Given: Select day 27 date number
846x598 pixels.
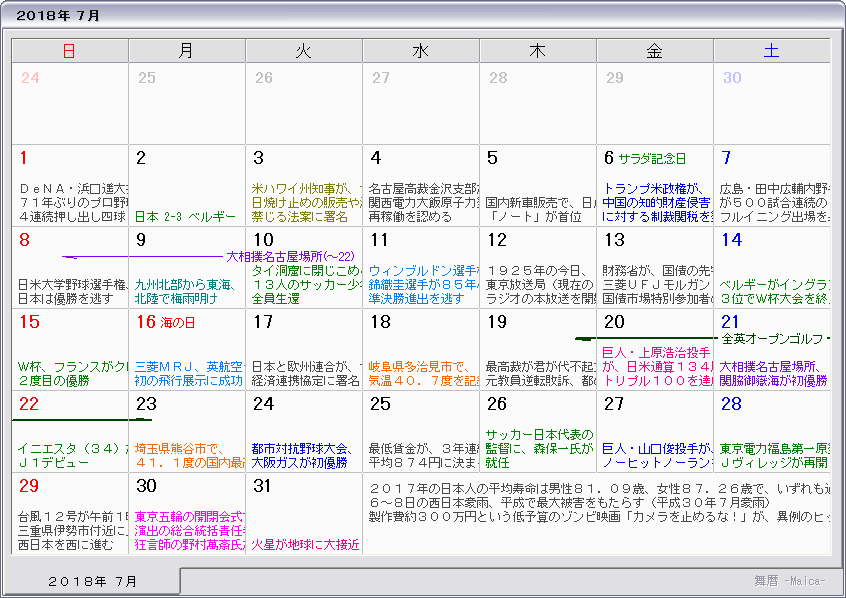Looking at the screenshot, I should pos(614,404).
